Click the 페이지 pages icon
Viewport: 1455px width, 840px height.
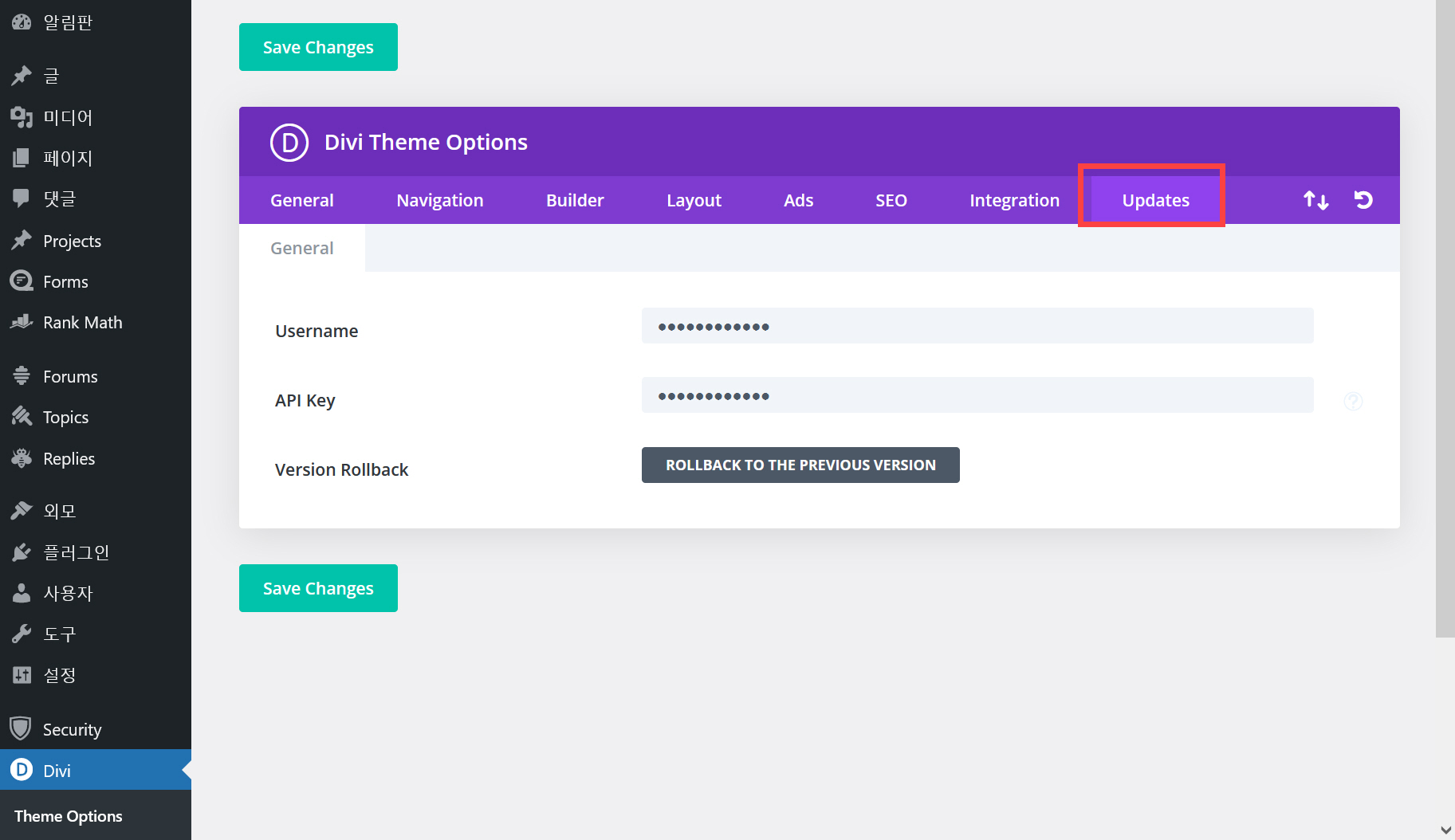coord(22,158)
